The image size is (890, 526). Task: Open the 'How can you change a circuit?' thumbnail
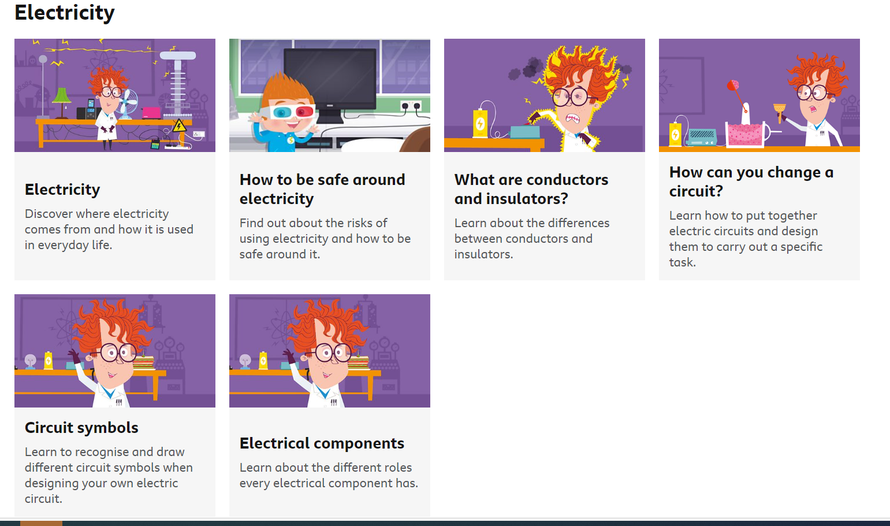(759, 95)
